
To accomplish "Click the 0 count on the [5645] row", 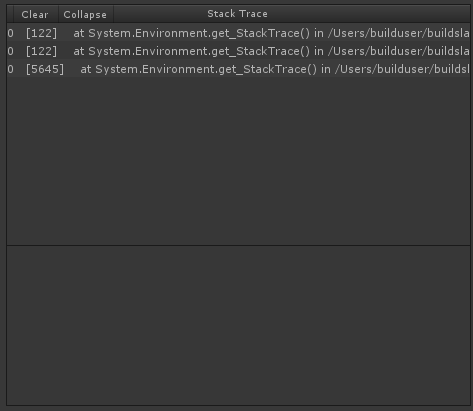I will [11, 69].
